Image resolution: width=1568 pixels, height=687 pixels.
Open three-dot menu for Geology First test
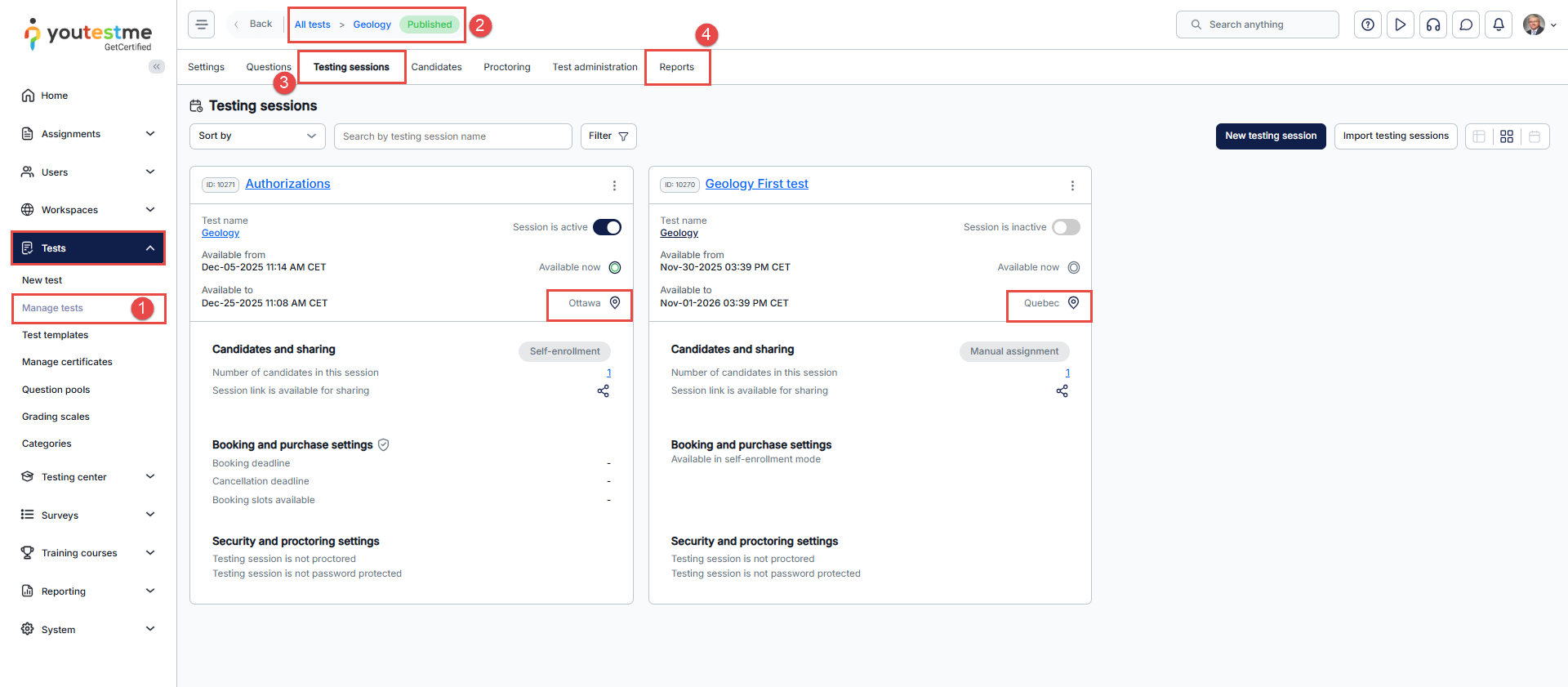[1072, 185]
